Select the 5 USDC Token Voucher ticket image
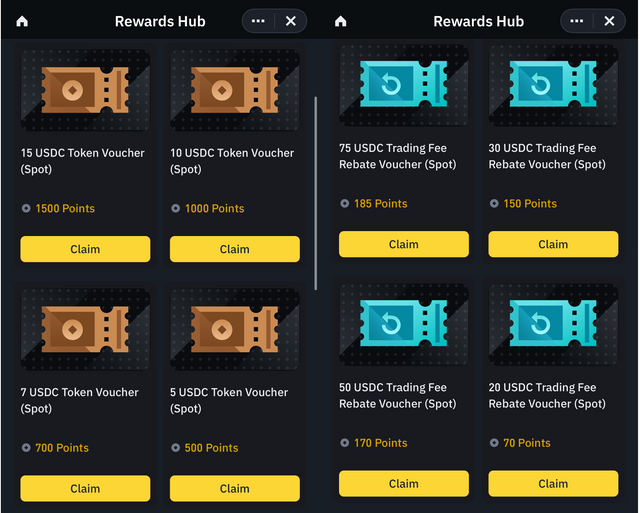 pyautogui.click(x=235, y=329)
